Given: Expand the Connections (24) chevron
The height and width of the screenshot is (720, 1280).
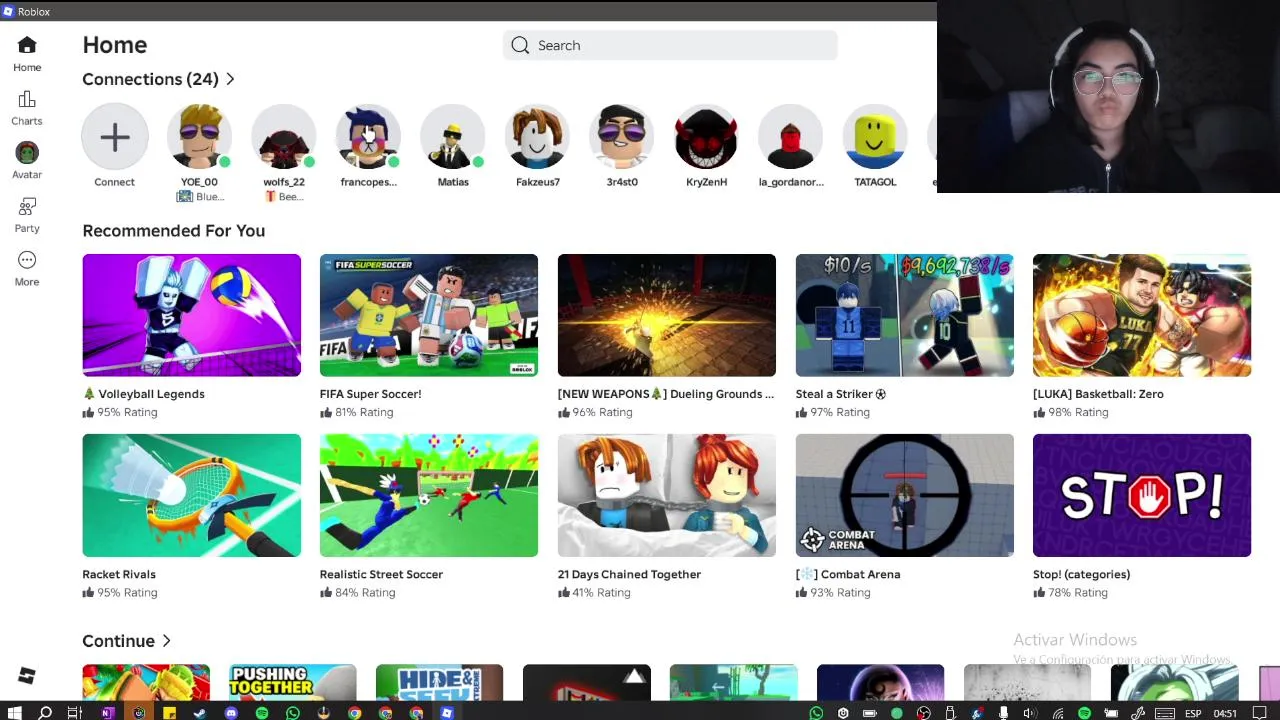Looking at the screenshot, I should click(230, 79).
